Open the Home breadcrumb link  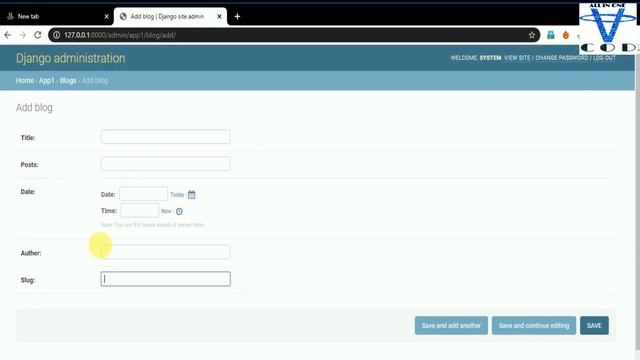(25, 80)
